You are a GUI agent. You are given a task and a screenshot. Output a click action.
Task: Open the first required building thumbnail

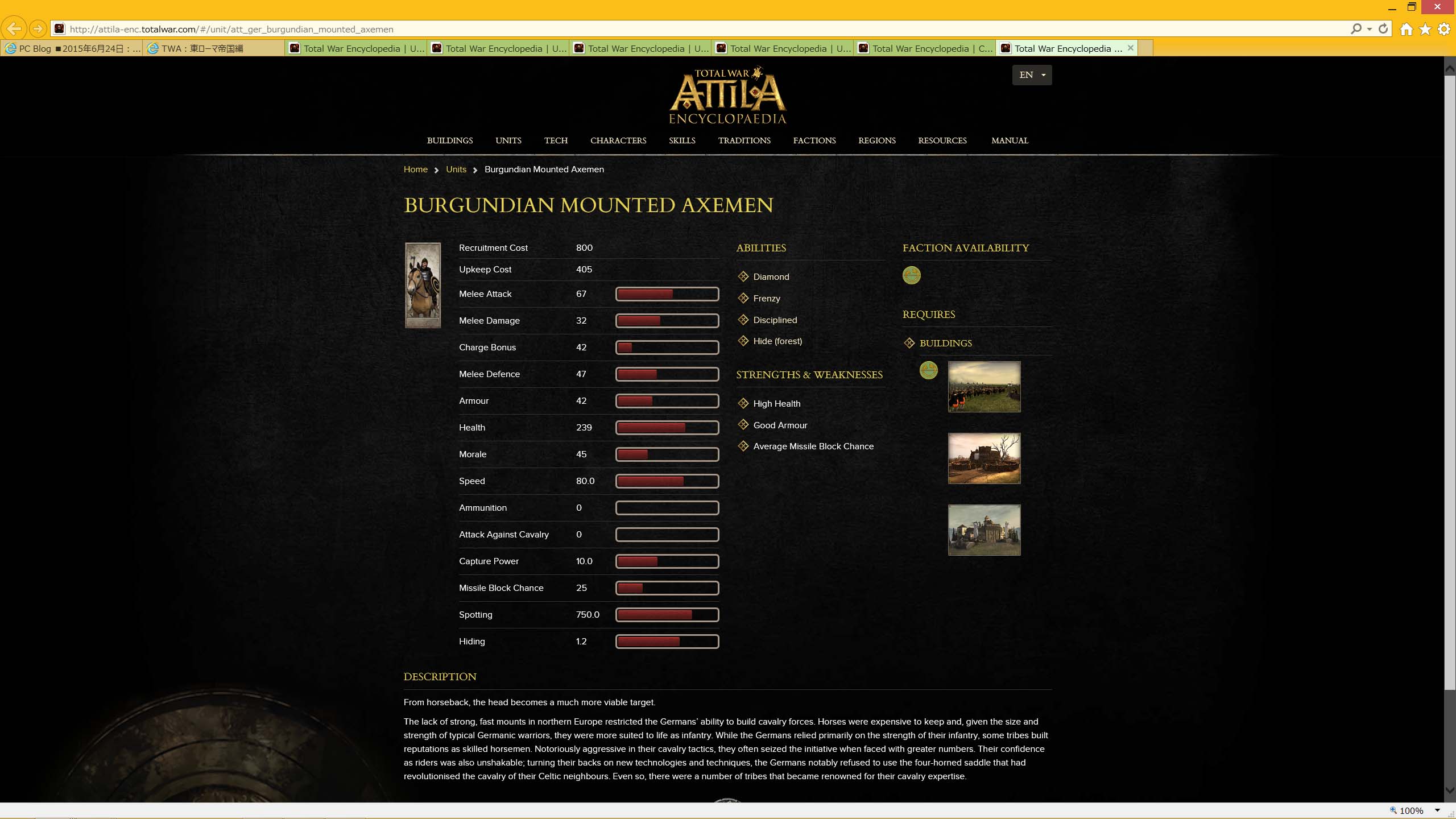984,387
